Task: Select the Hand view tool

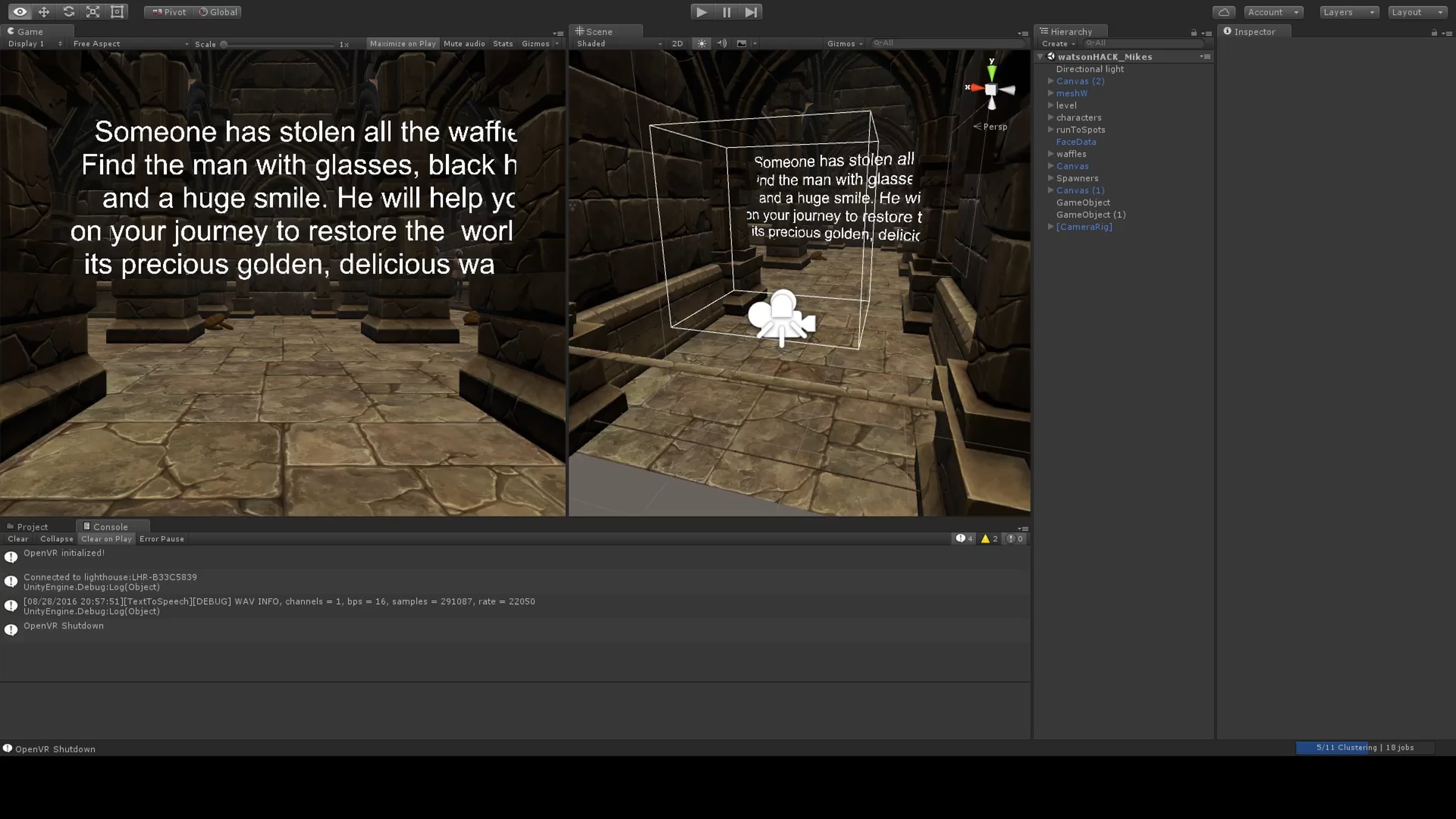Action: click(x=19, y=12)
